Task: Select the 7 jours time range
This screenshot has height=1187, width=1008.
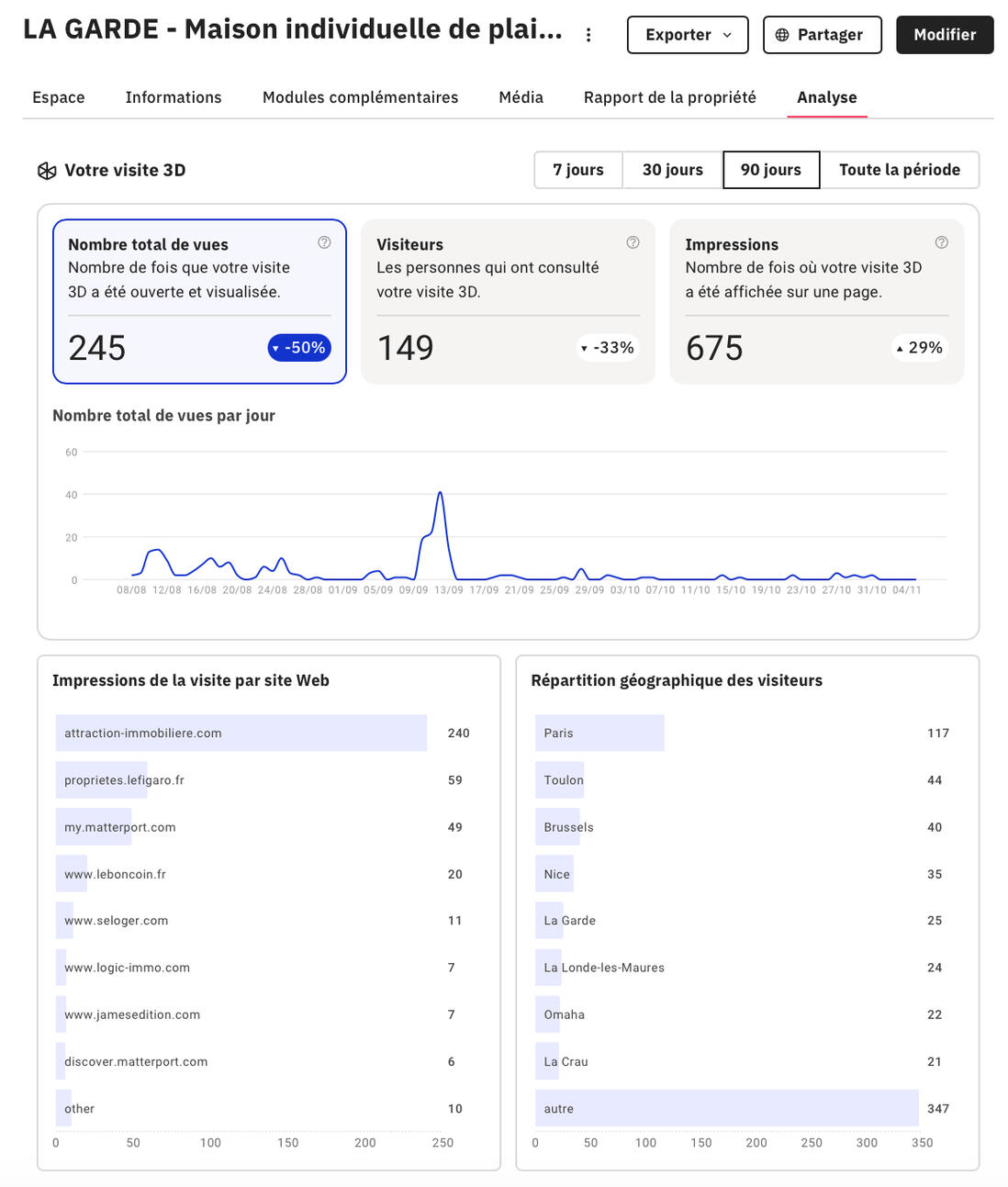Action: click(578, 170)
